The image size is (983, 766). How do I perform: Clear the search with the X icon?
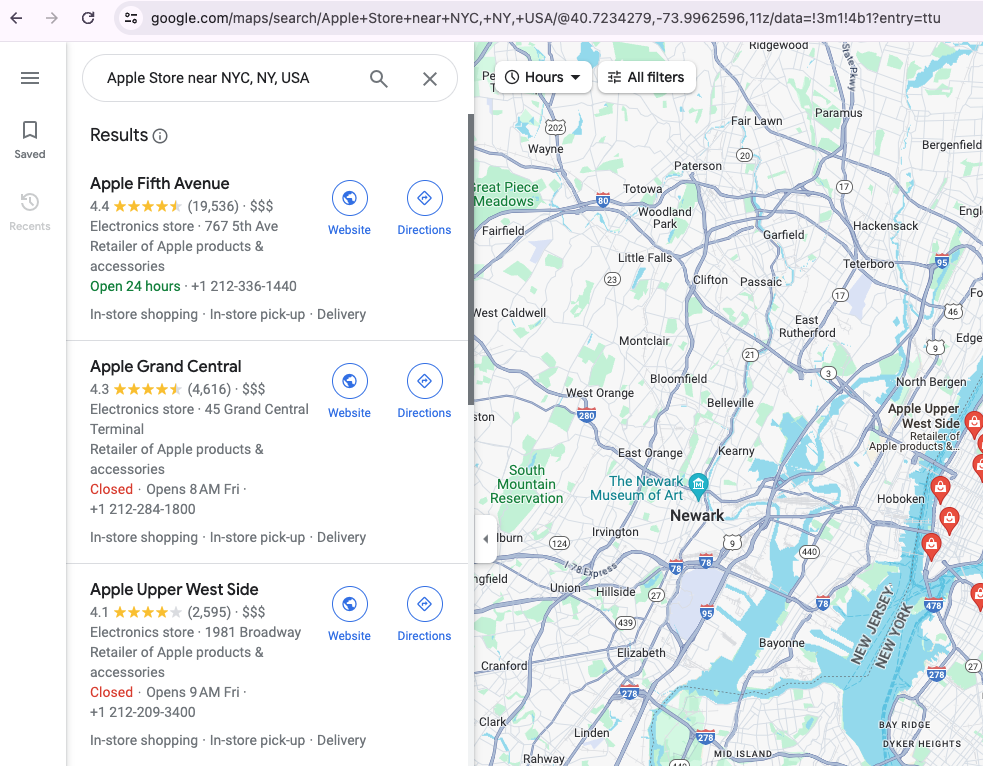pyautogui.click(x=429, y=78)
